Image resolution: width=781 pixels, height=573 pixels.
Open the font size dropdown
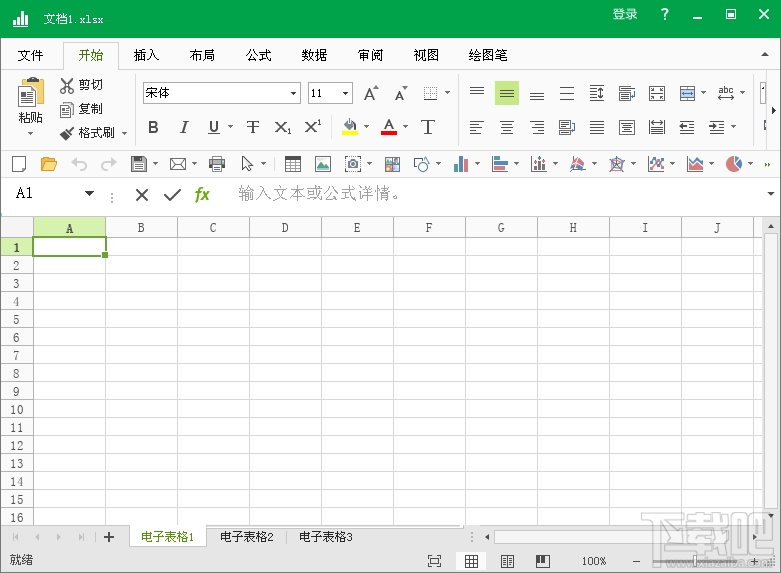tap(345, 93)
